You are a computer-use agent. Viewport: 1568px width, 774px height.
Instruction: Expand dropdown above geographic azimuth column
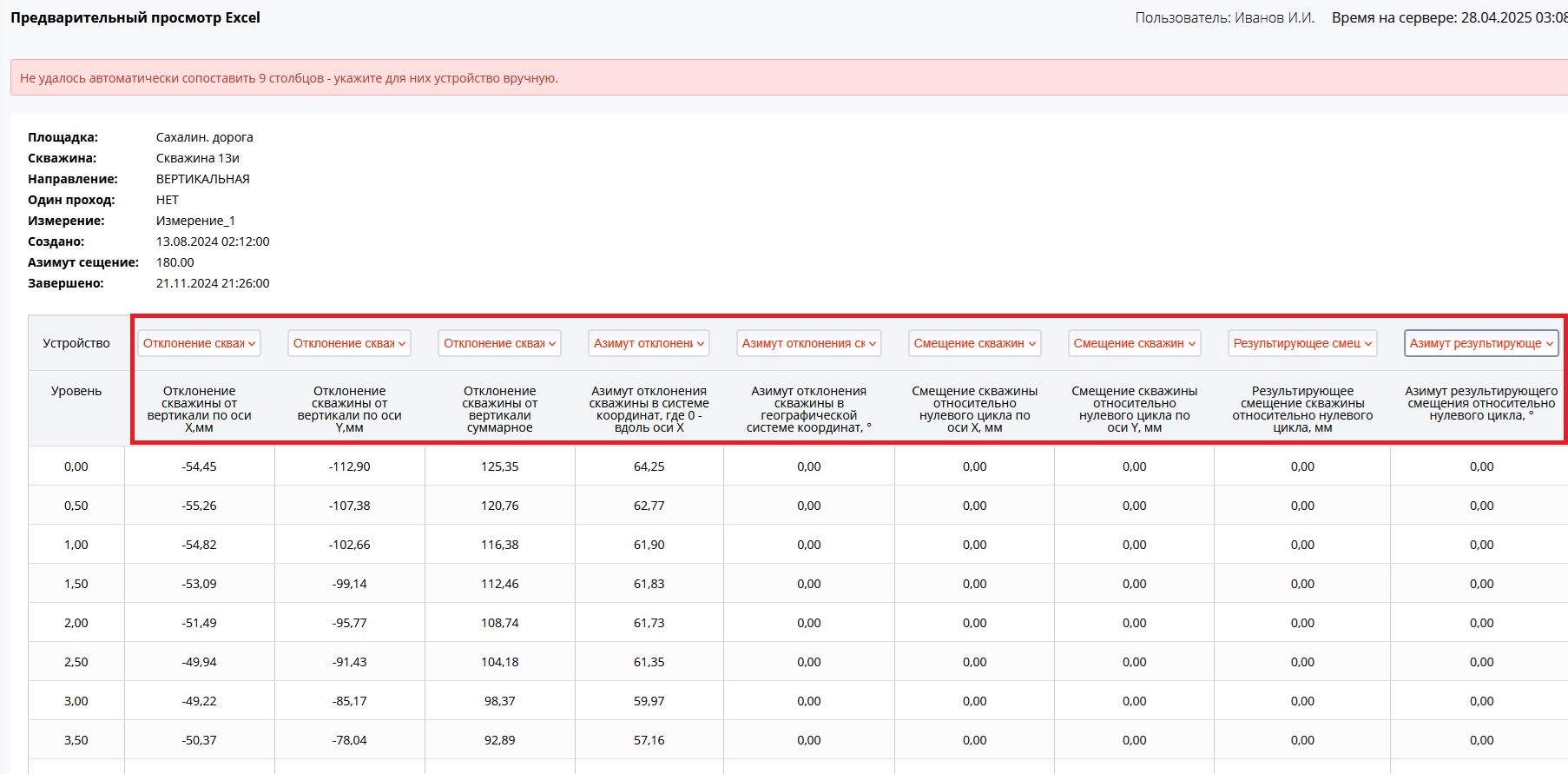pyautogui.click(x=808, y=343)
